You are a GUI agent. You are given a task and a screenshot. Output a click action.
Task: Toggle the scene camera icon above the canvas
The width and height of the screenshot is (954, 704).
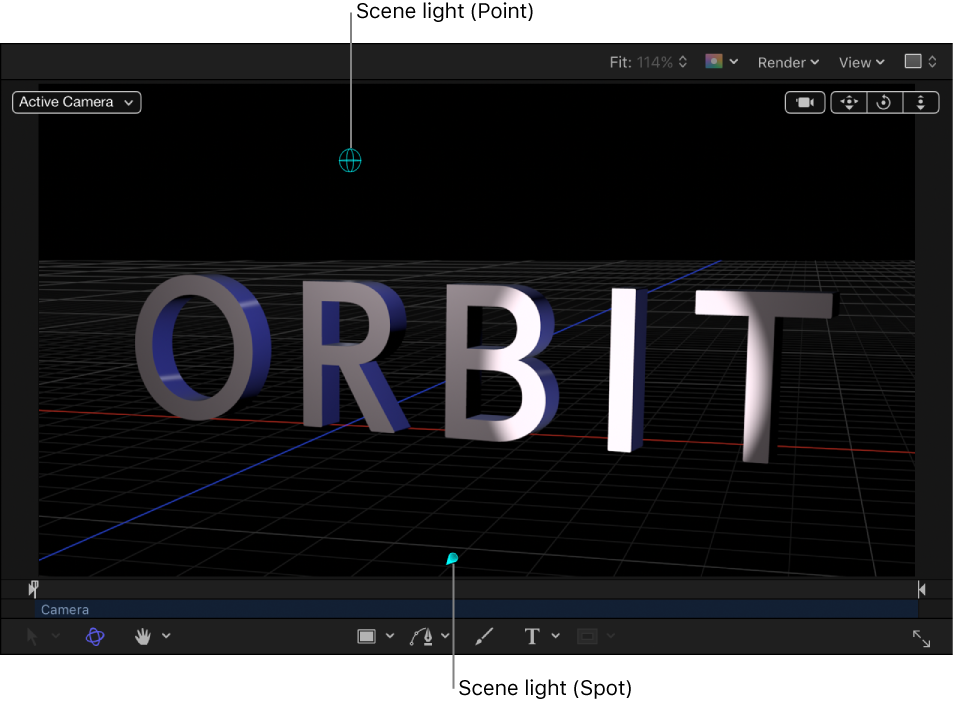coord(805,102)
